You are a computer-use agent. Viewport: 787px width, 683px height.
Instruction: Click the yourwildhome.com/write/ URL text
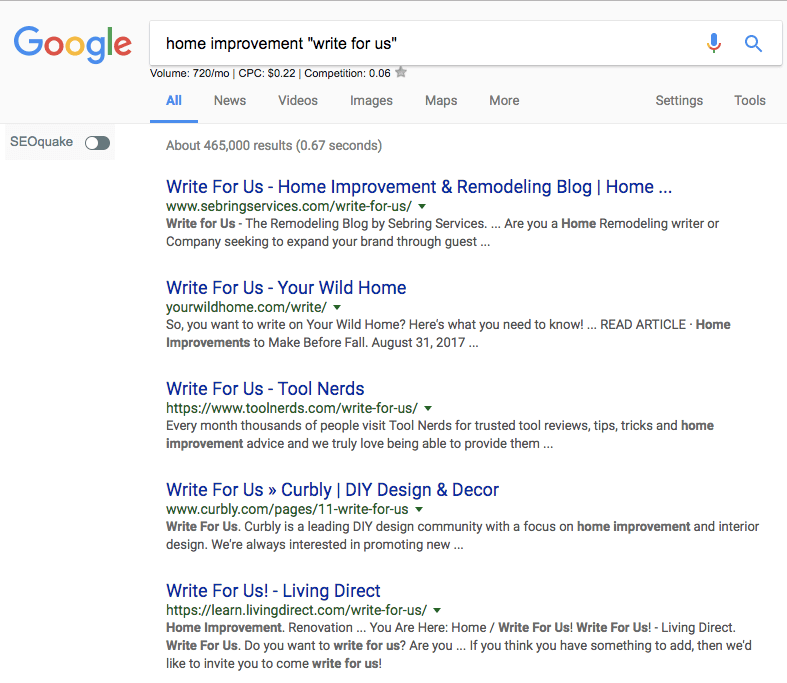coord(246,307)
